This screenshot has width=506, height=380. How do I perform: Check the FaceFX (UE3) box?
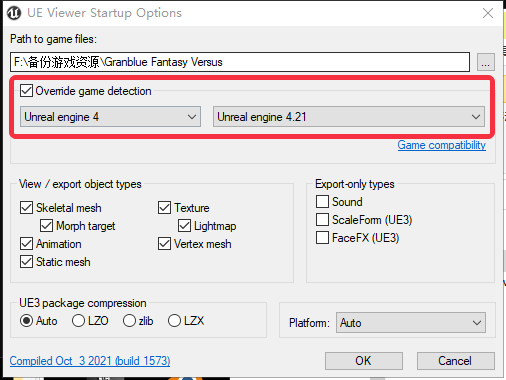click(x=322, y=238)
